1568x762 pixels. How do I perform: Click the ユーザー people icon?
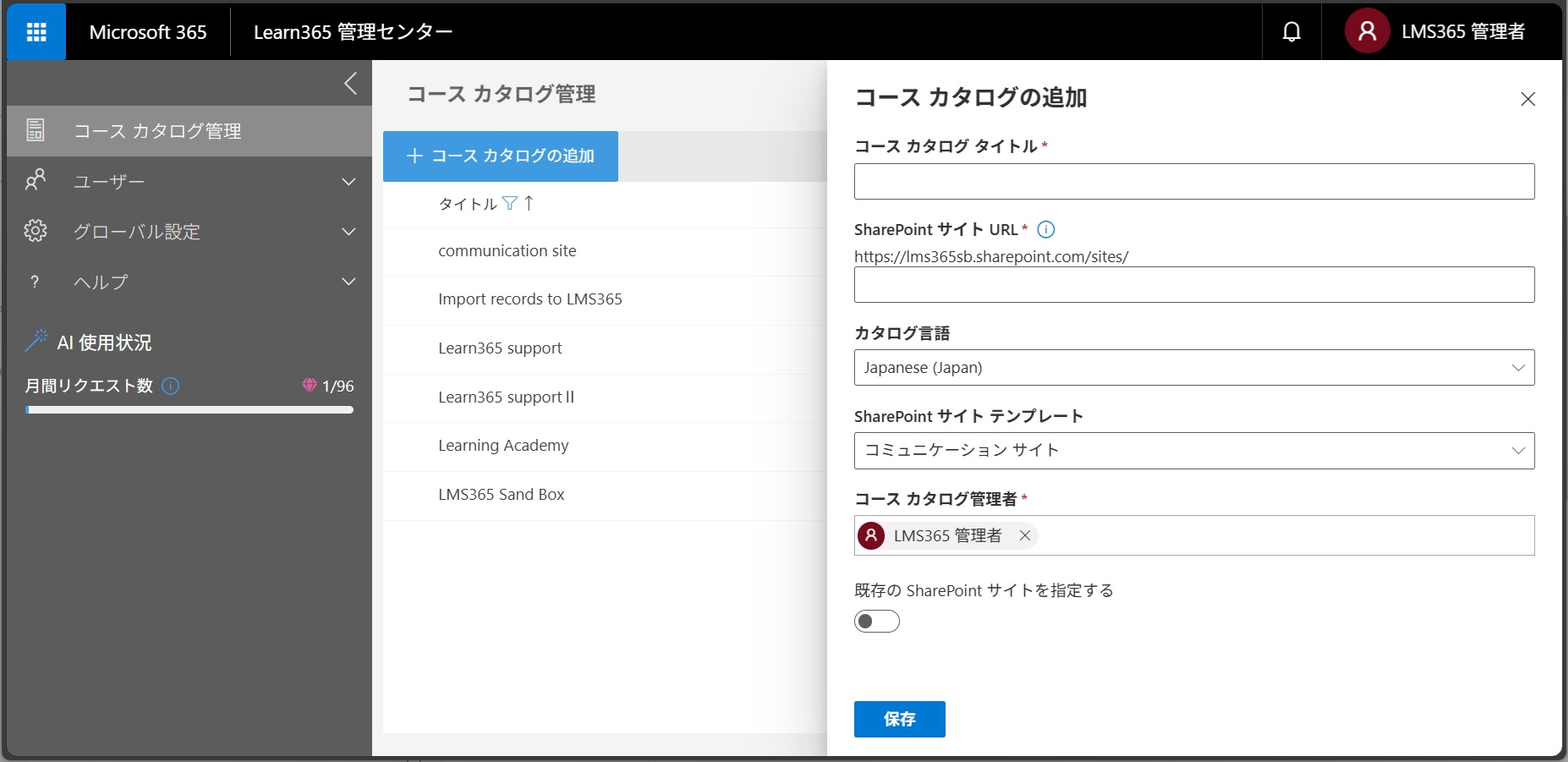pos(36,180)
